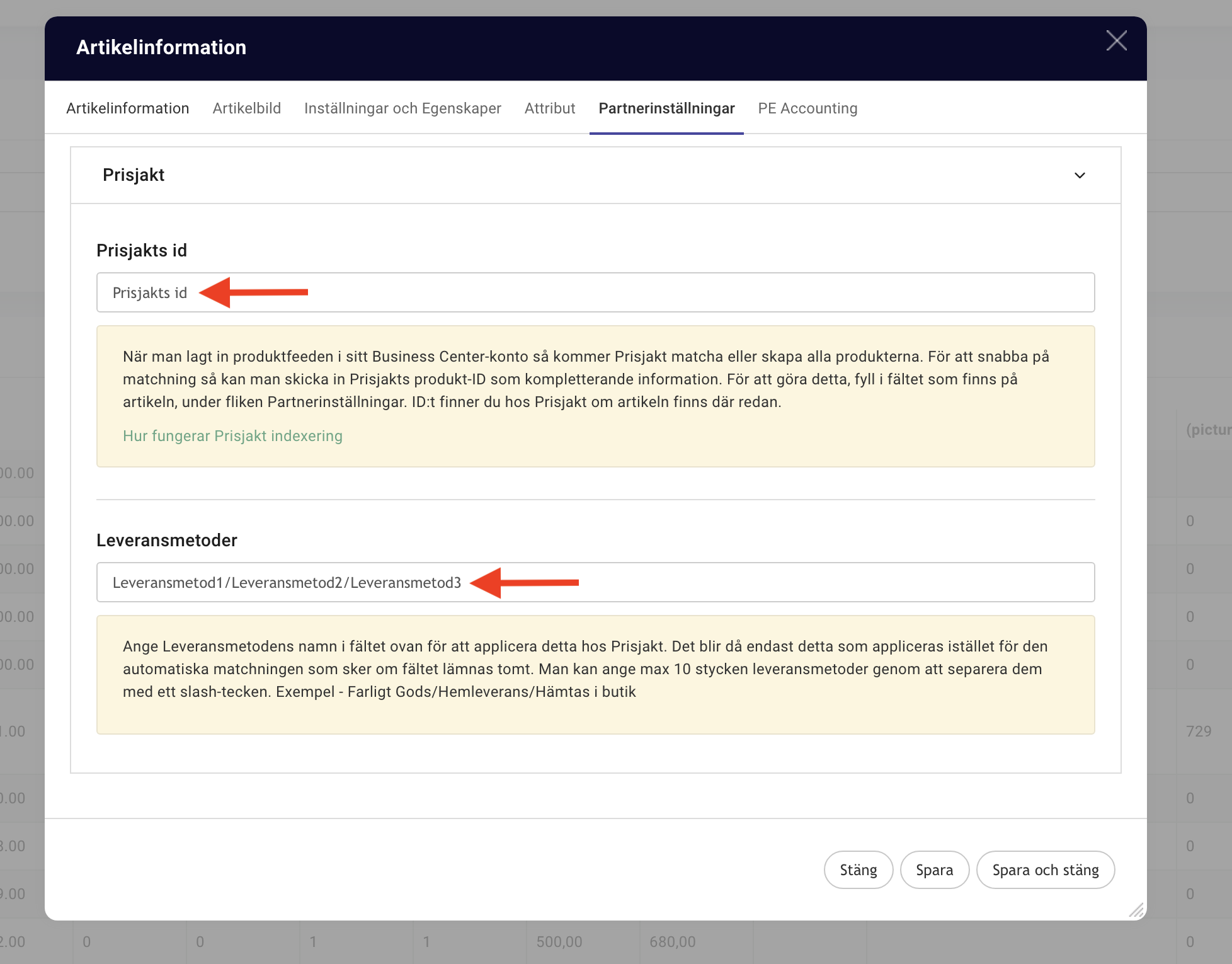Screen dimensions: 1232x964
Task: Click the Prisjakt matching info paragraph
Action: [586, 379]
